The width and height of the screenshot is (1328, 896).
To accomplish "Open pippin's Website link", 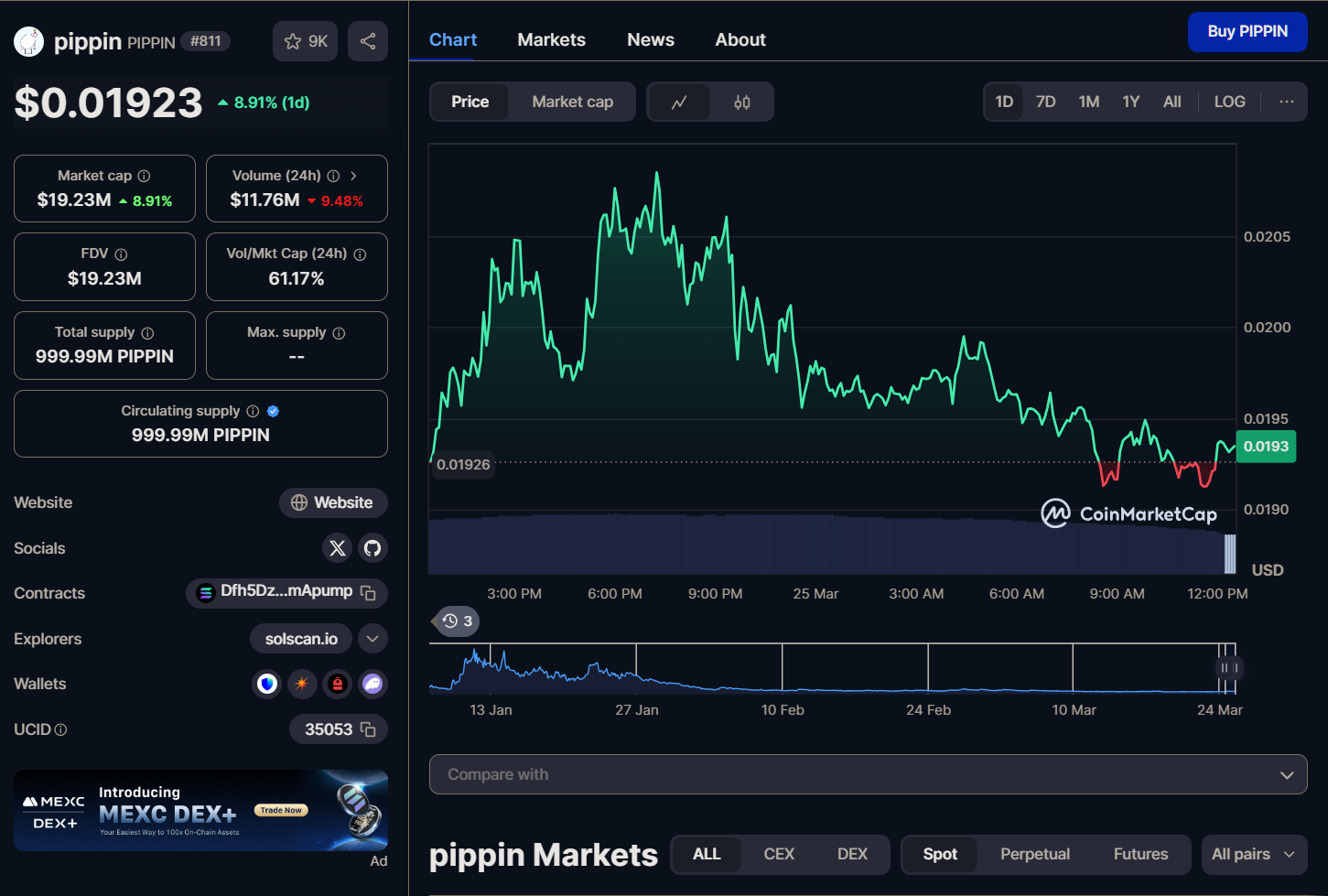I will (333, 502).
